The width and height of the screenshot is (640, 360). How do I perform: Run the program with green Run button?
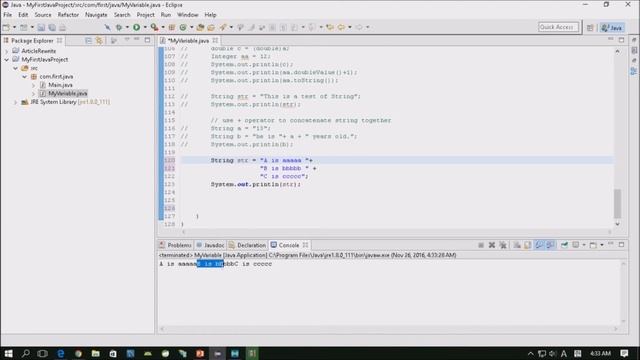point(136,27)
